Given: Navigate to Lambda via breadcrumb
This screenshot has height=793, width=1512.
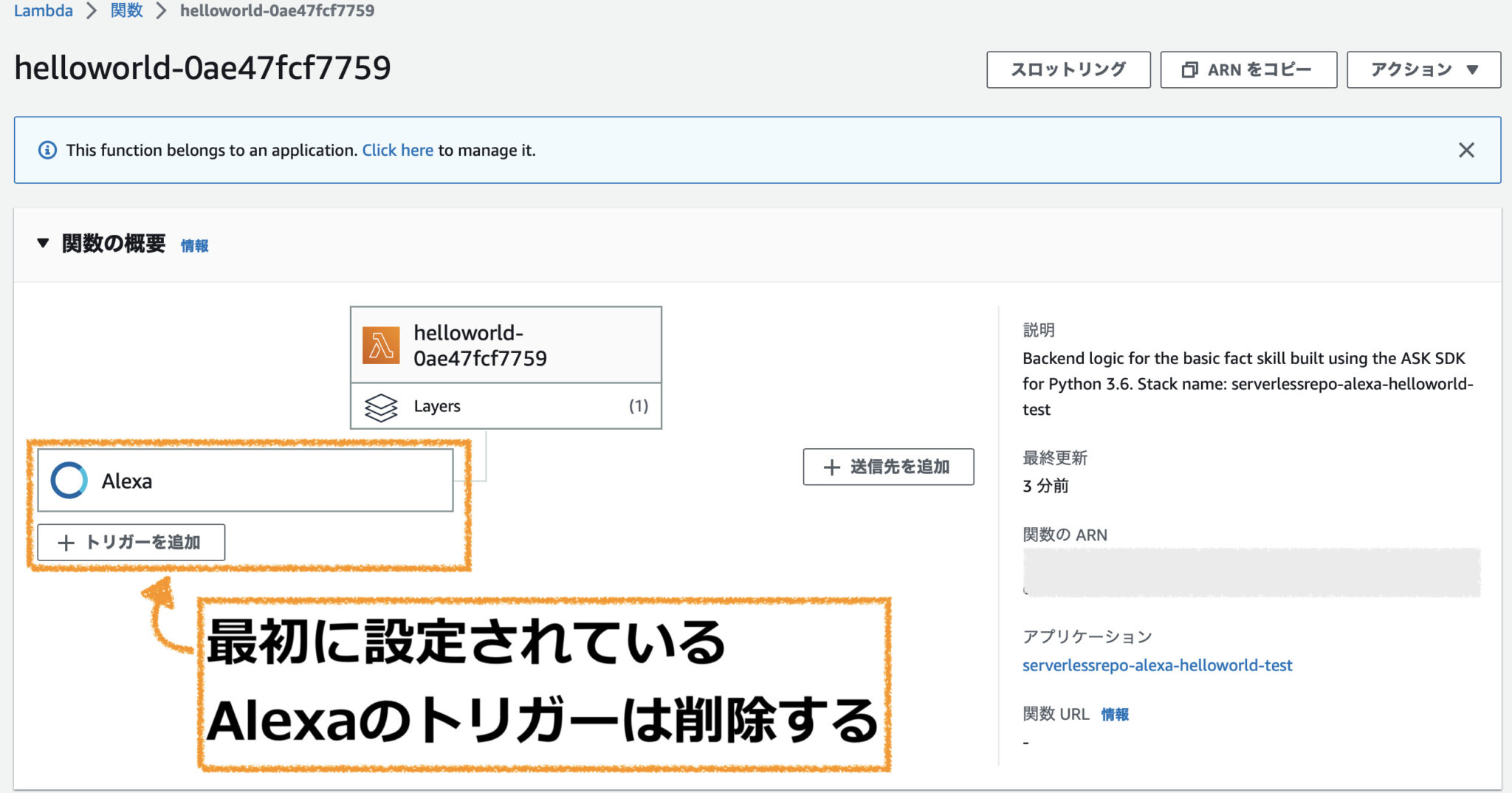Looking at the screenshot, I should (x=43, y=10).
